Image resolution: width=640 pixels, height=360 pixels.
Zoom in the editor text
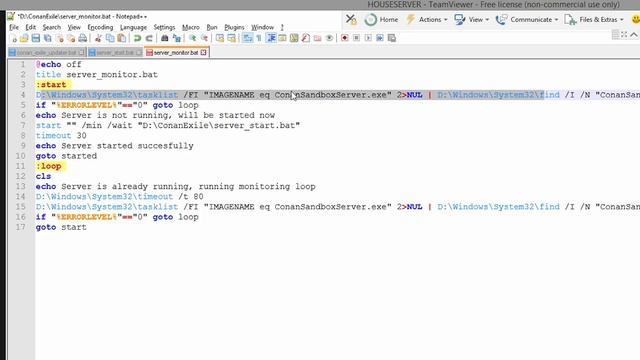[x=192, y=38]
